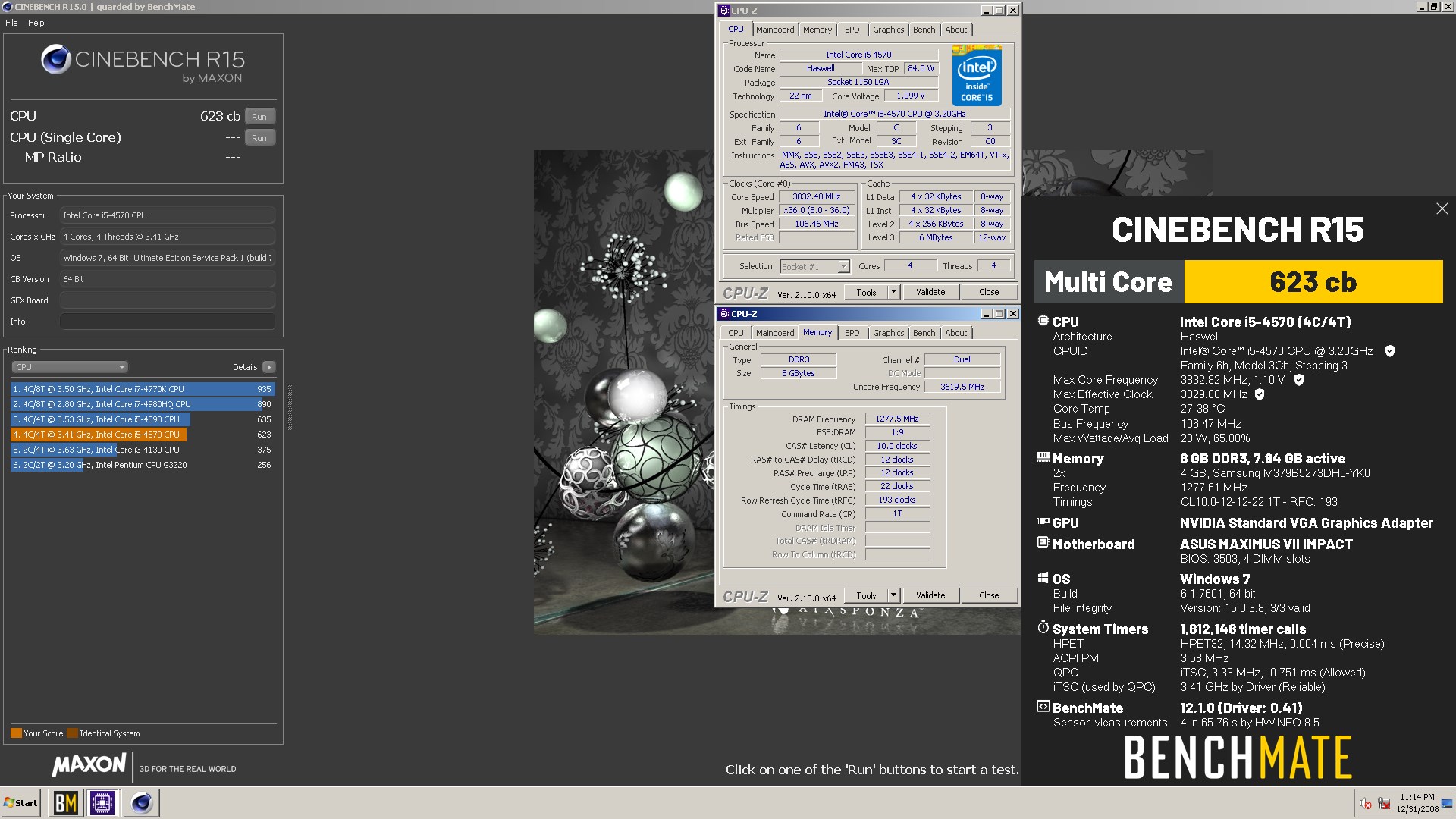This screenshot has height=819, width=1456.
Task: Click Validate in top CPU-Z window
Action: 930,292
